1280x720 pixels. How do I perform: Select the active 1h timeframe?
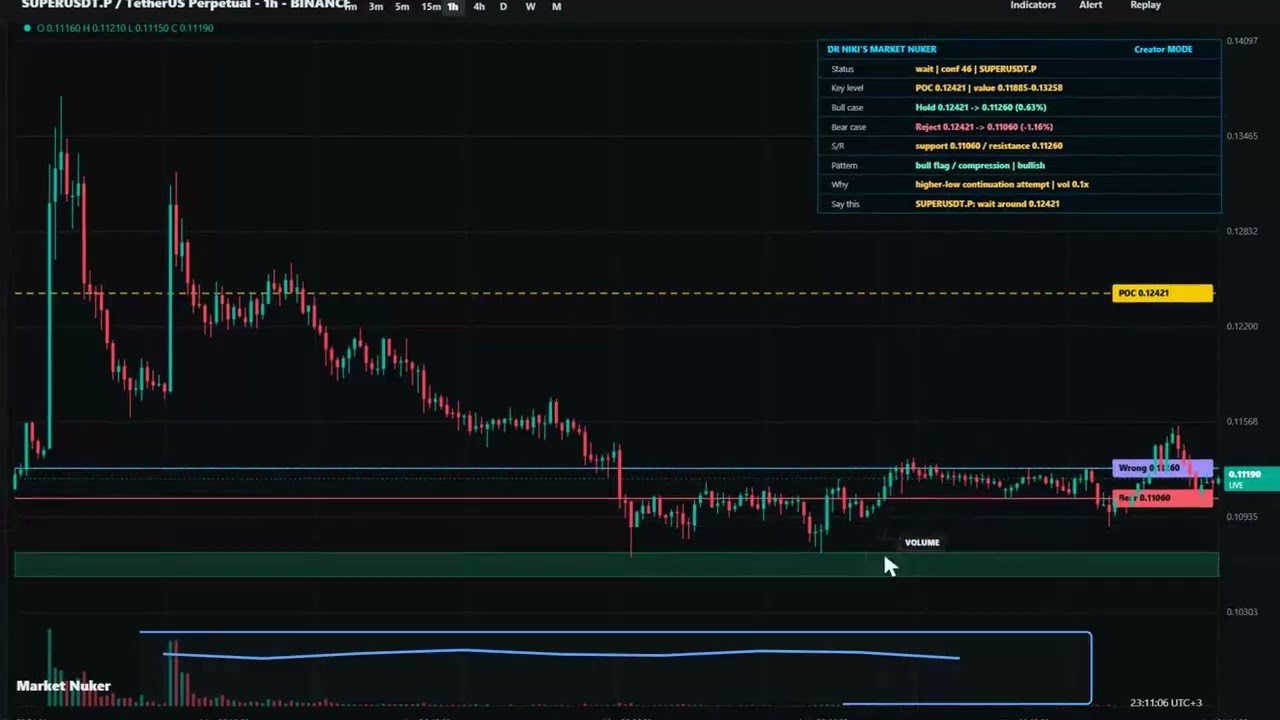click(453, 7)
